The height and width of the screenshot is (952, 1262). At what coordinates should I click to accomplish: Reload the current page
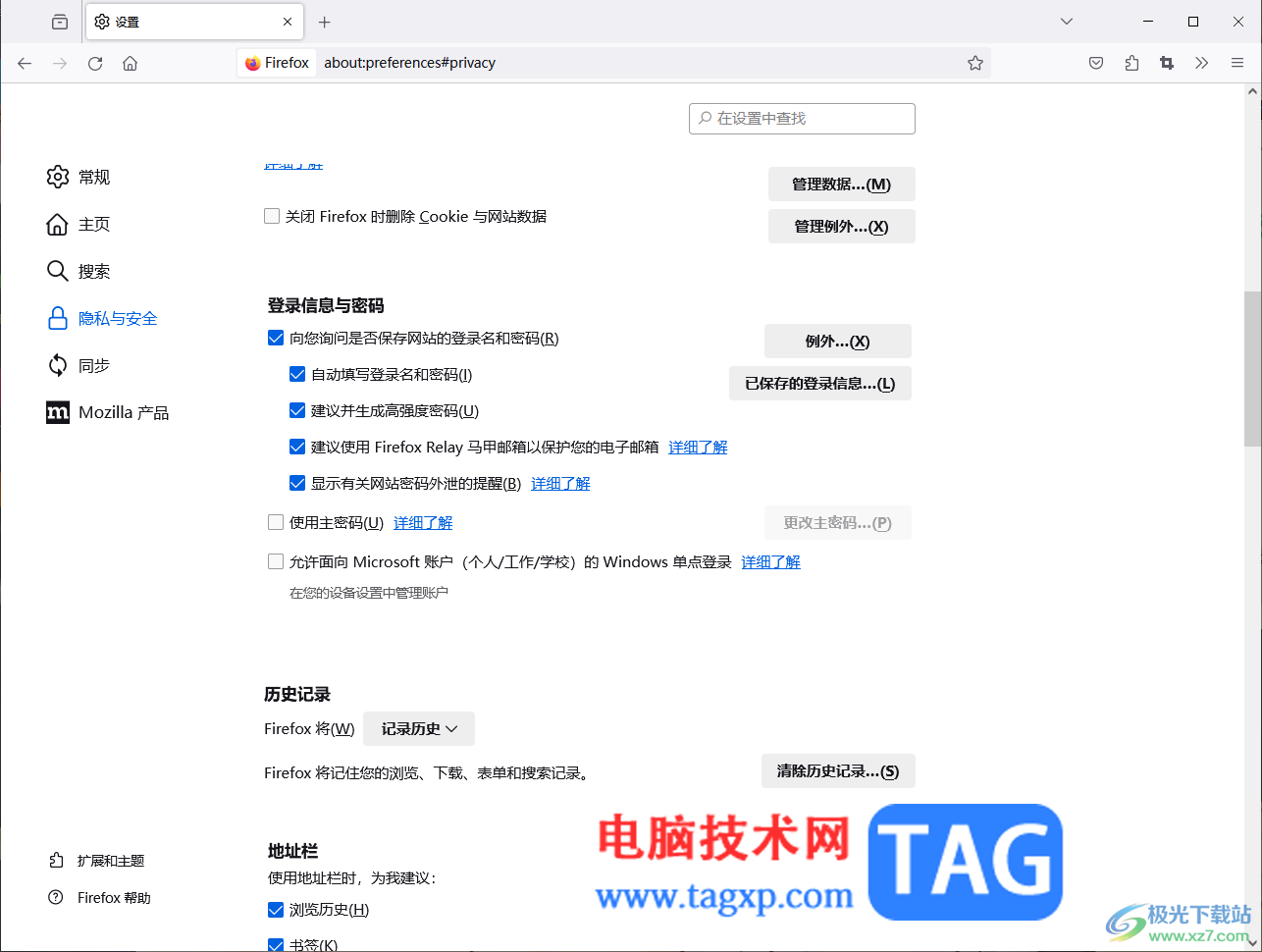pos(95,63)
